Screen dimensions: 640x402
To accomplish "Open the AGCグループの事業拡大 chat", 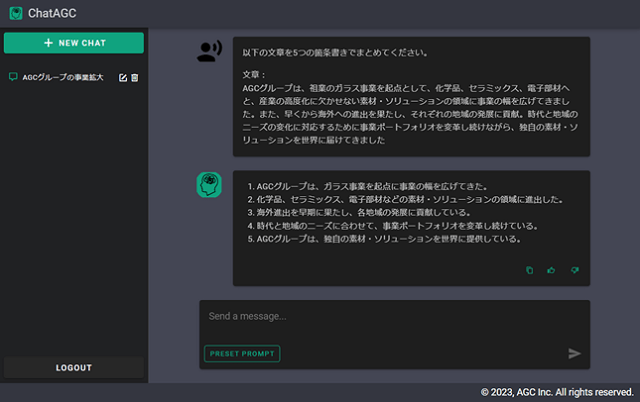I will pos(63,77).
